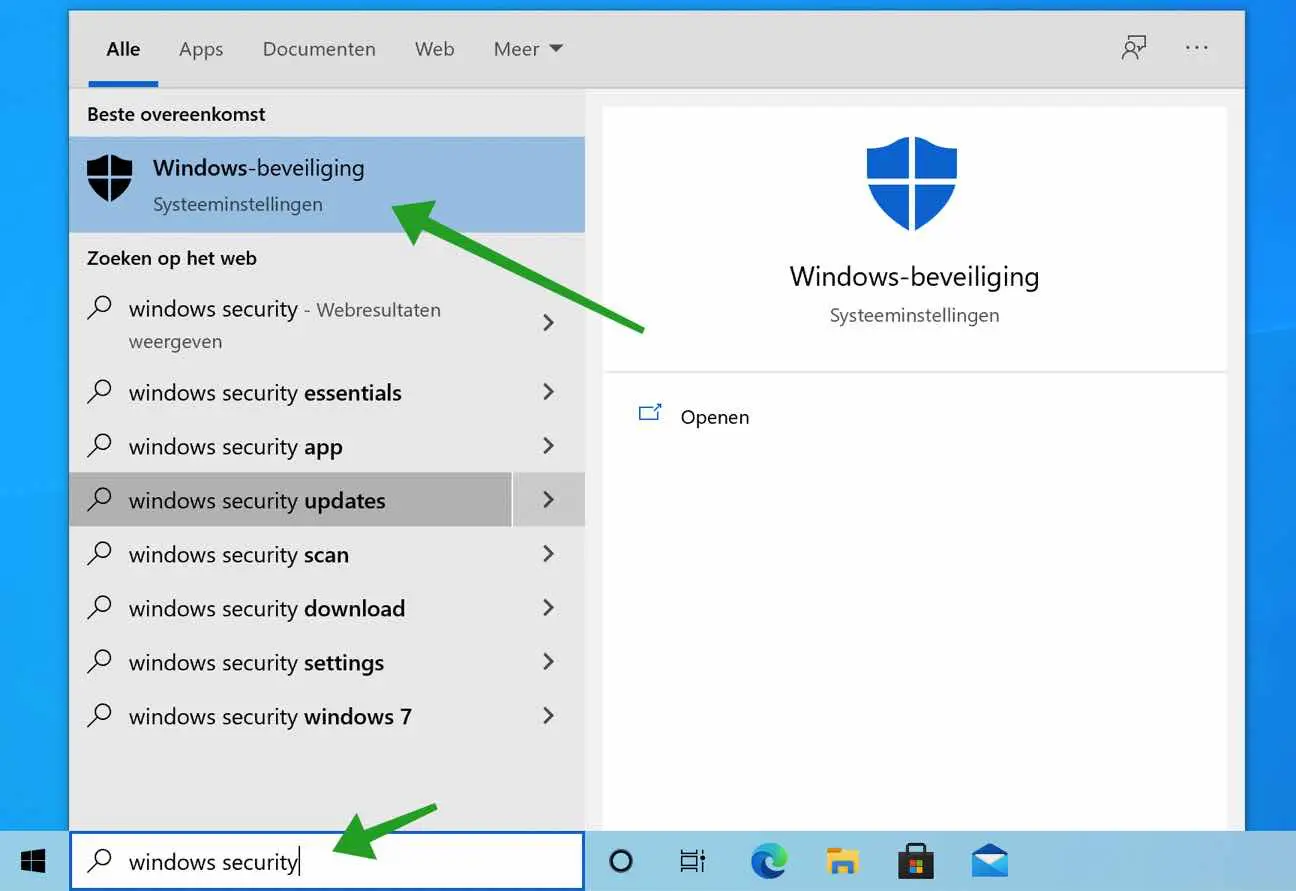Expand arrow for 'windows security updates'
Image resolution: width=1296 pixels, height=891 pixels.
tap(548, 500)
